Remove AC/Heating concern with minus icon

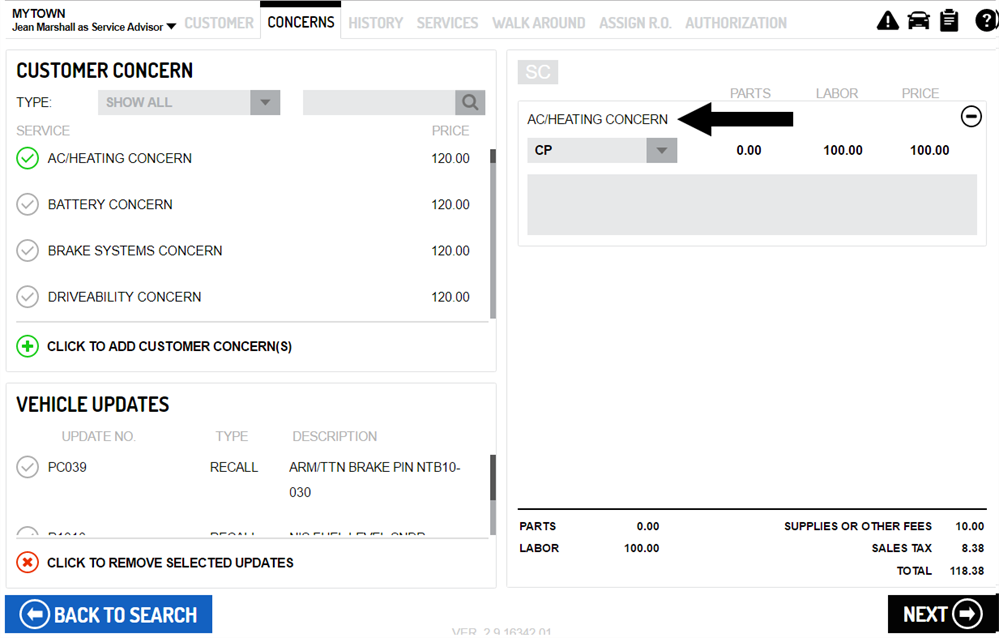(971, 117)
